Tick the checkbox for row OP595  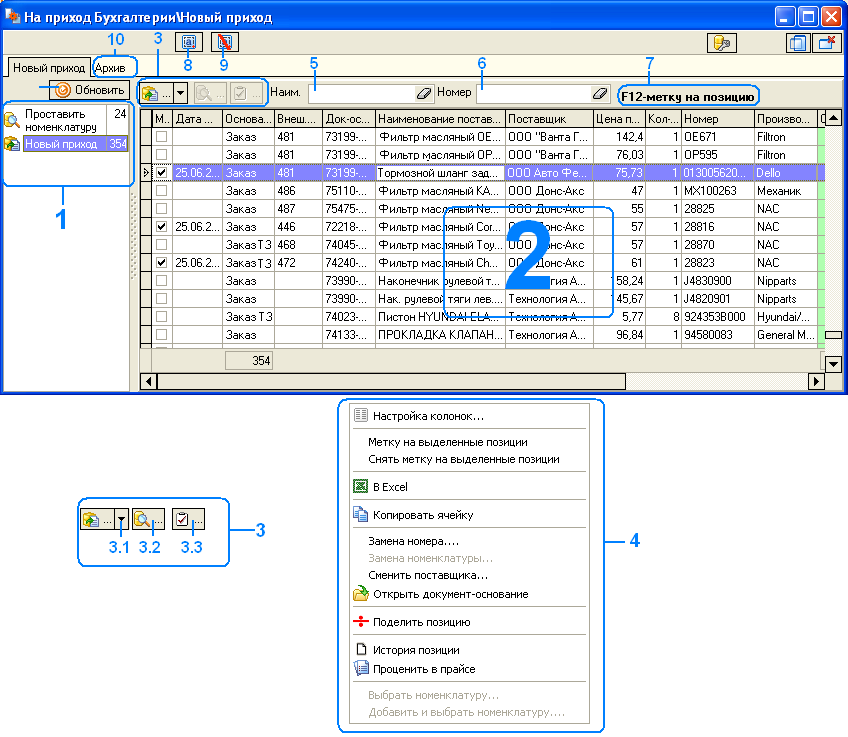point(161,155)
